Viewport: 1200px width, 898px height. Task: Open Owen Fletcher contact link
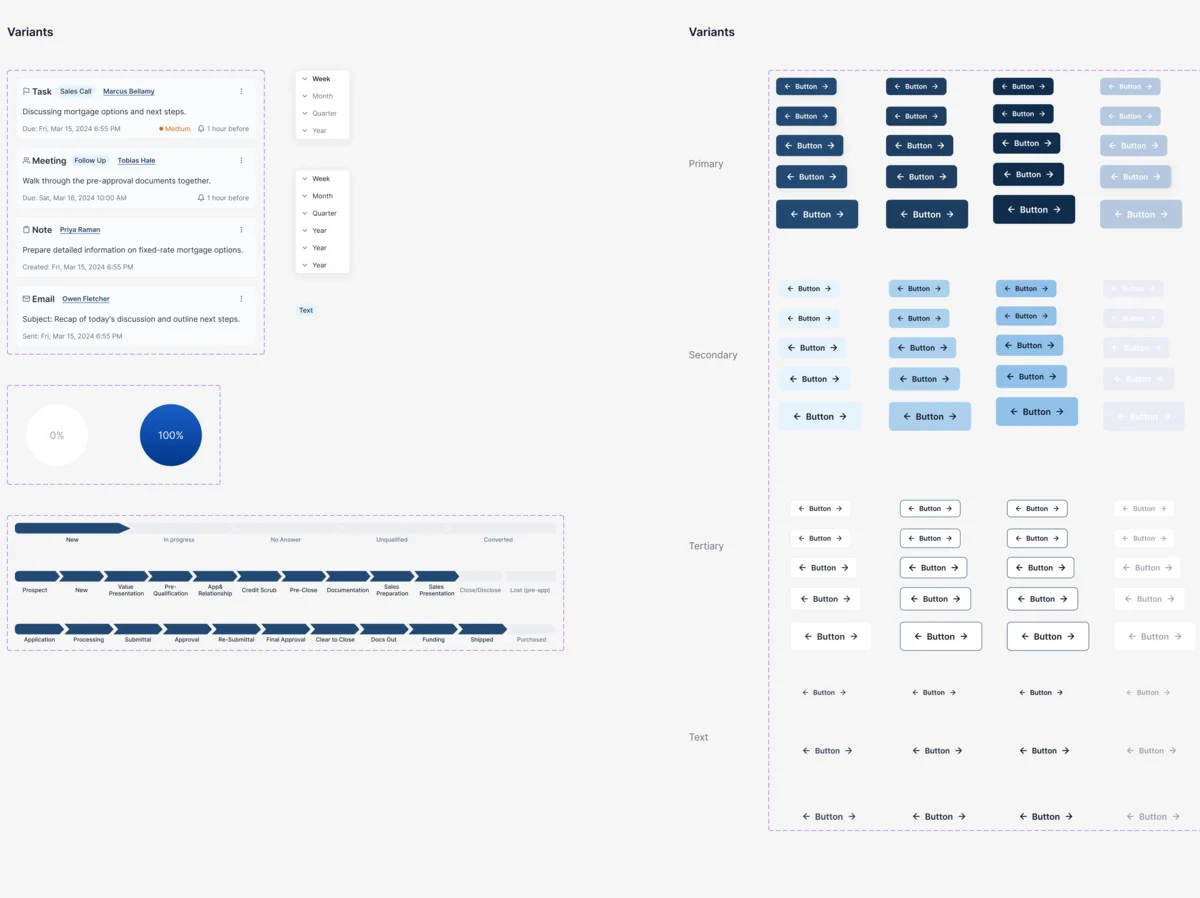coord(86,299)
